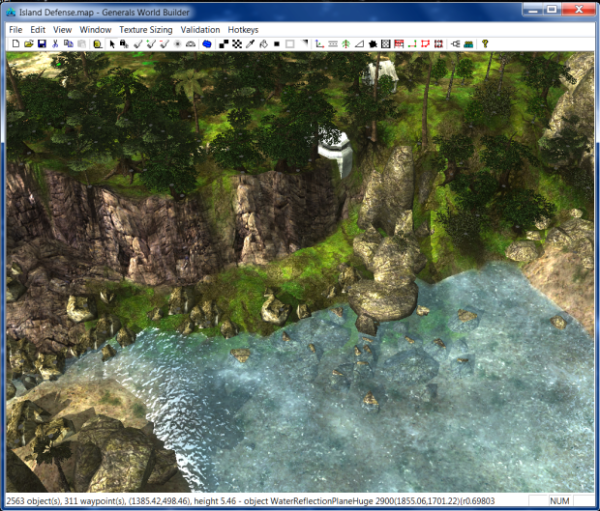Viewport: 600px width, 511px height.
Task: Select the red polygon area tool
Action: tap(426, 44)
